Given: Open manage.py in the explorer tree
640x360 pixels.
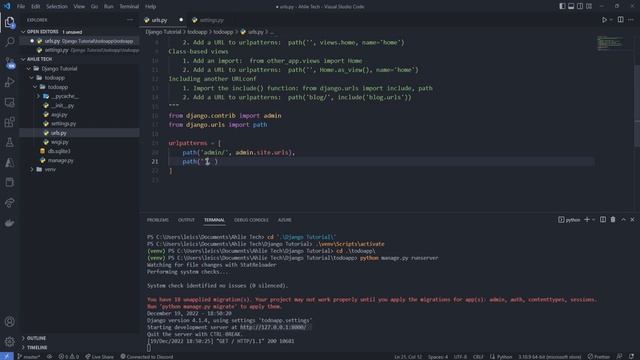Looking at the screenshot, I should tap(60, 160).
